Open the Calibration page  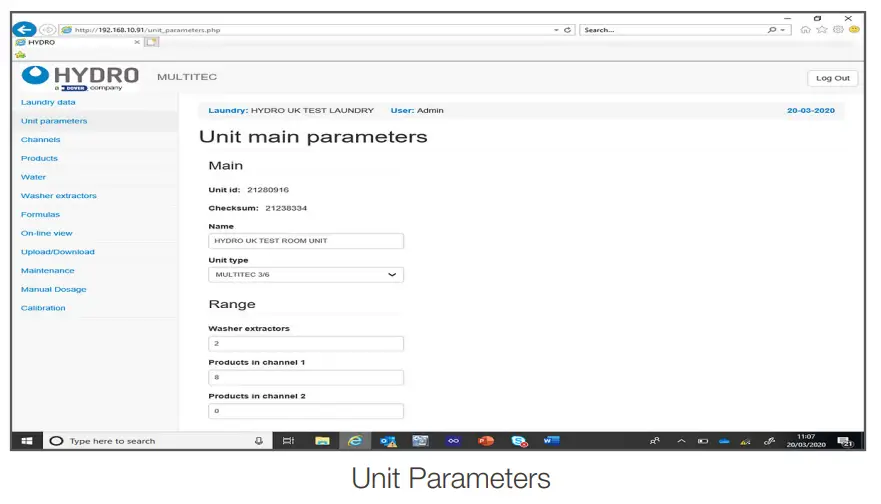43,308
